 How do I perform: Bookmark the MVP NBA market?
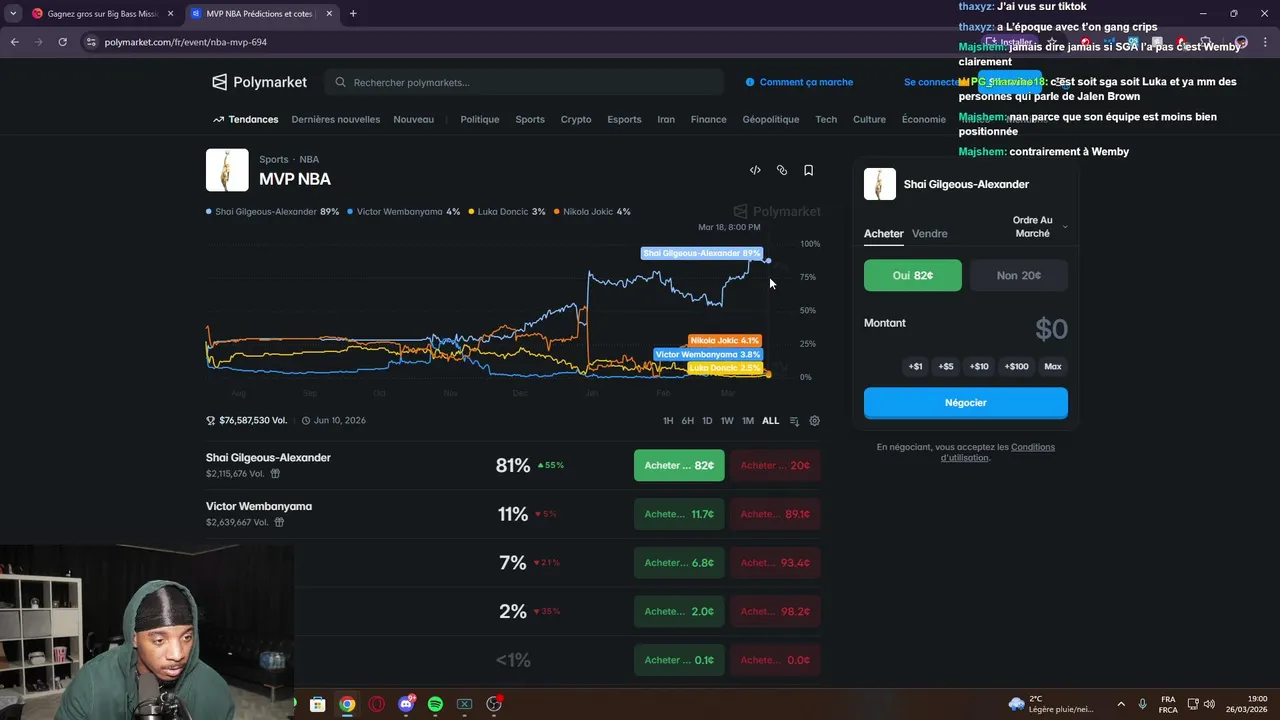[808, 170]
